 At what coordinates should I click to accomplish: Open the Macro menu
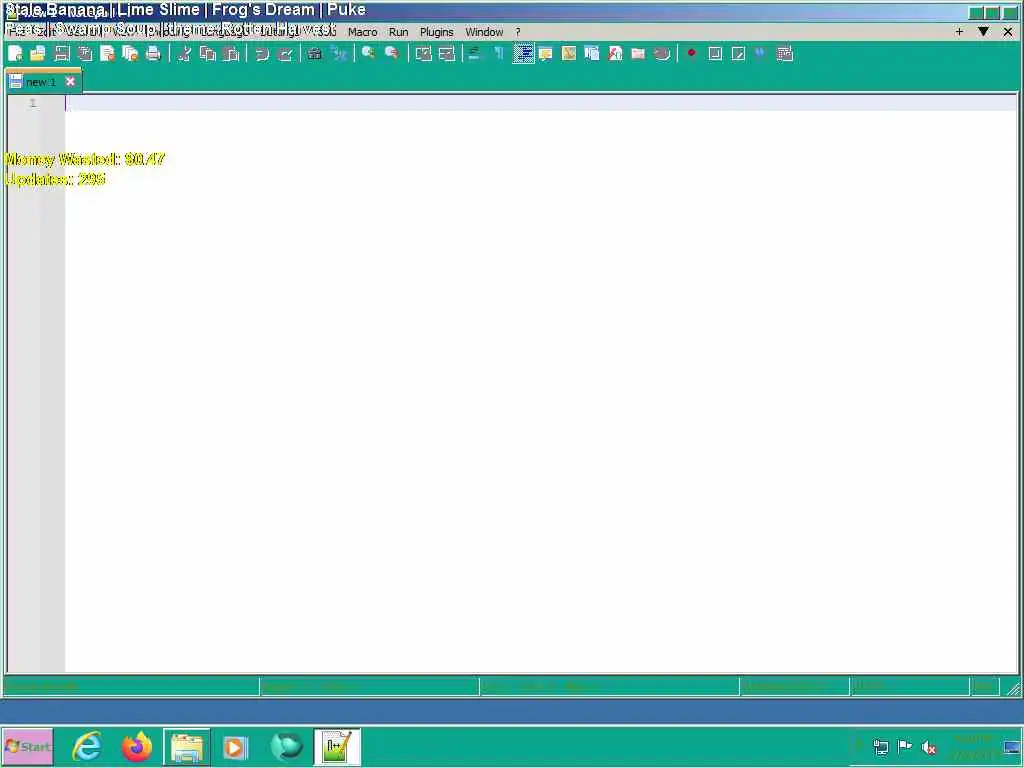tap(362, 32)
